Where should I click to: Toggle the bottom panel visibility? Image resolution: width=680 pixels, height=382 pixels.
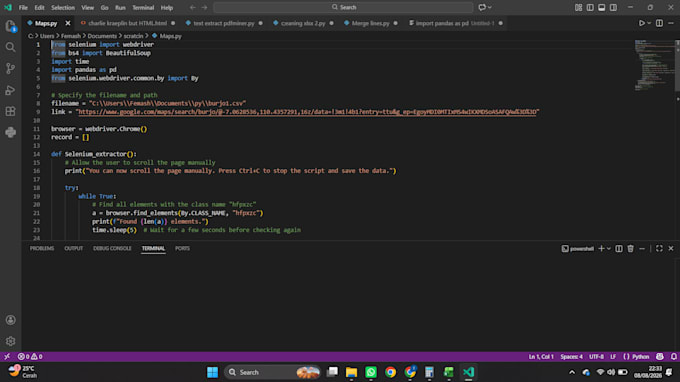pyautogui.click(x=602, y=7)
